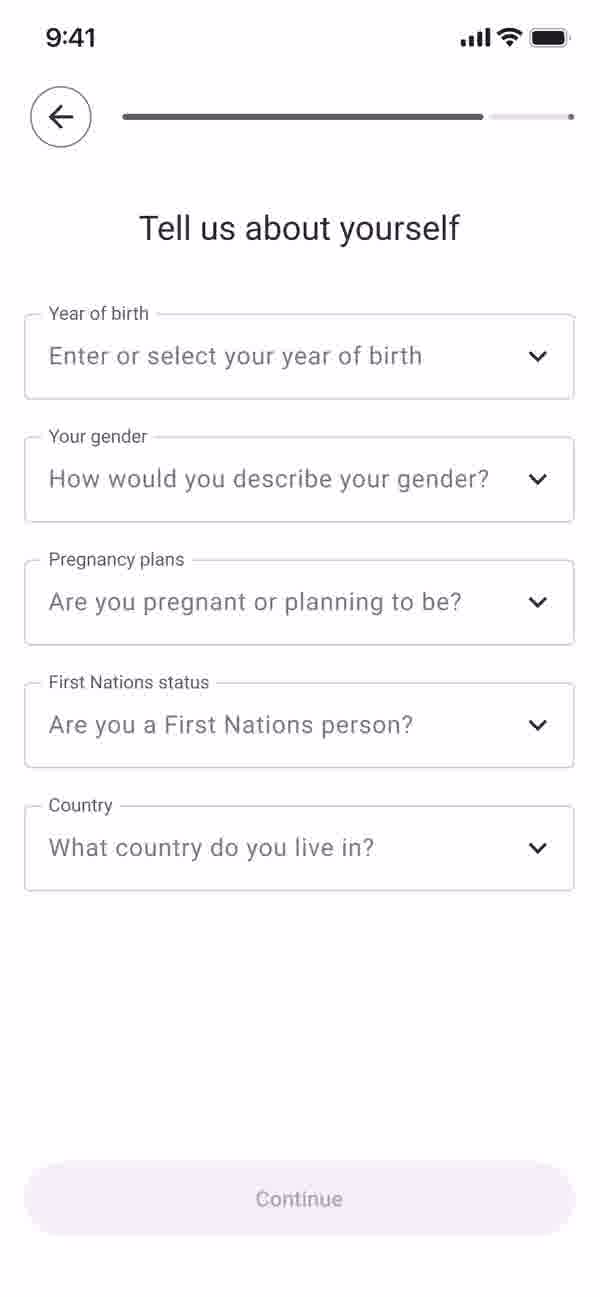
Task: Open Pregnancy plans dropdown chevron
Action: click(x=538, y=602)
